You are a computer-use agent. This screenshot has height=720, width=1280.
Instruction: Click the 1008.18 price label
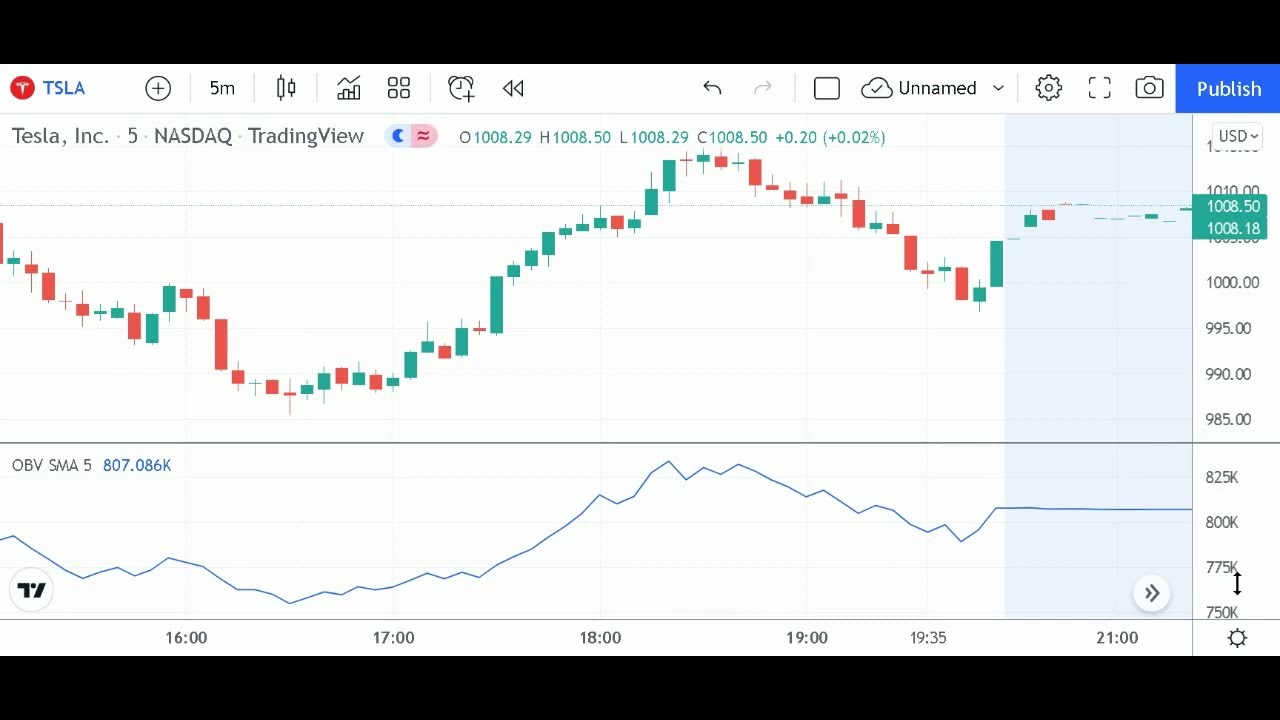click(1230, 228)
